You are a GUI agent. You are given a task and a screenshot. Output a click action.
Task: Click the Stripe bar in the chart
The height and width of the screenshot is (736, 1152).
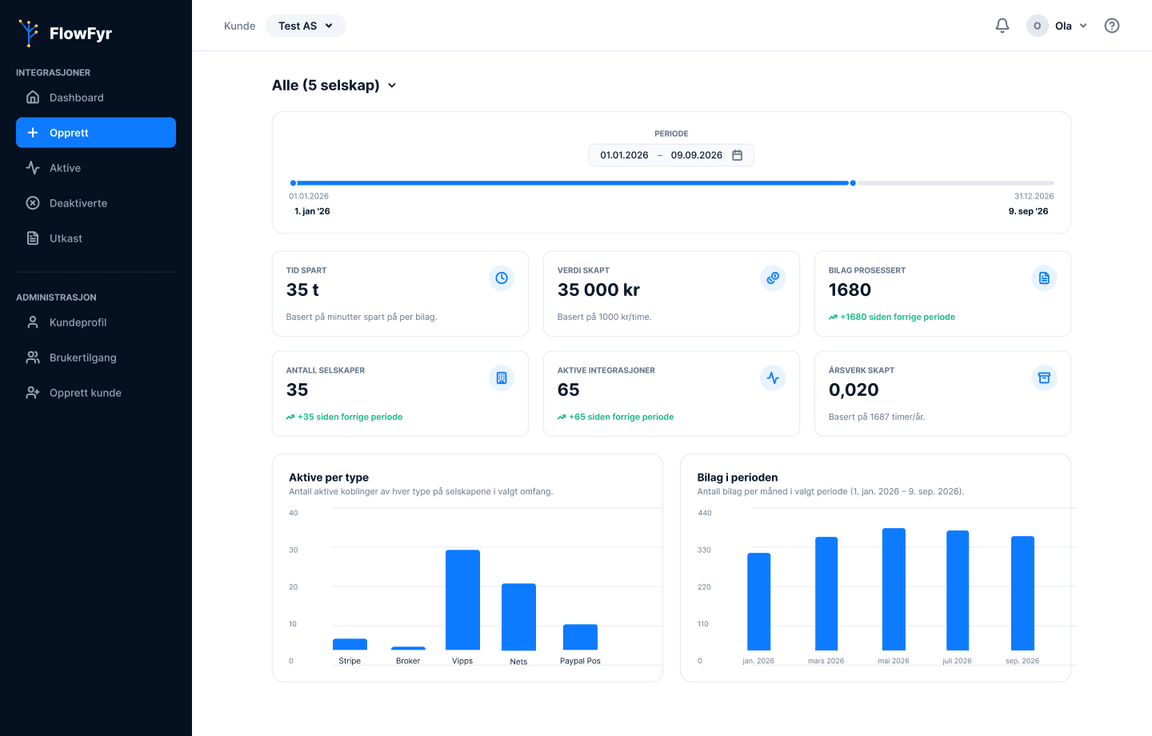[350, 644]
